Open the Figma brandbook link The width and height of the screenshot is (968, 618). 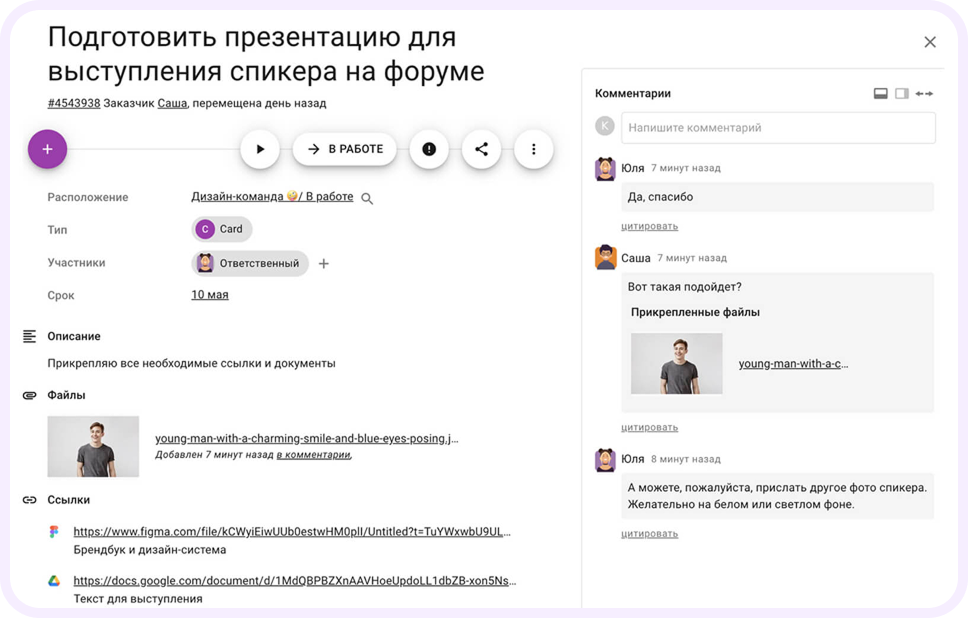tap(291, 532)
